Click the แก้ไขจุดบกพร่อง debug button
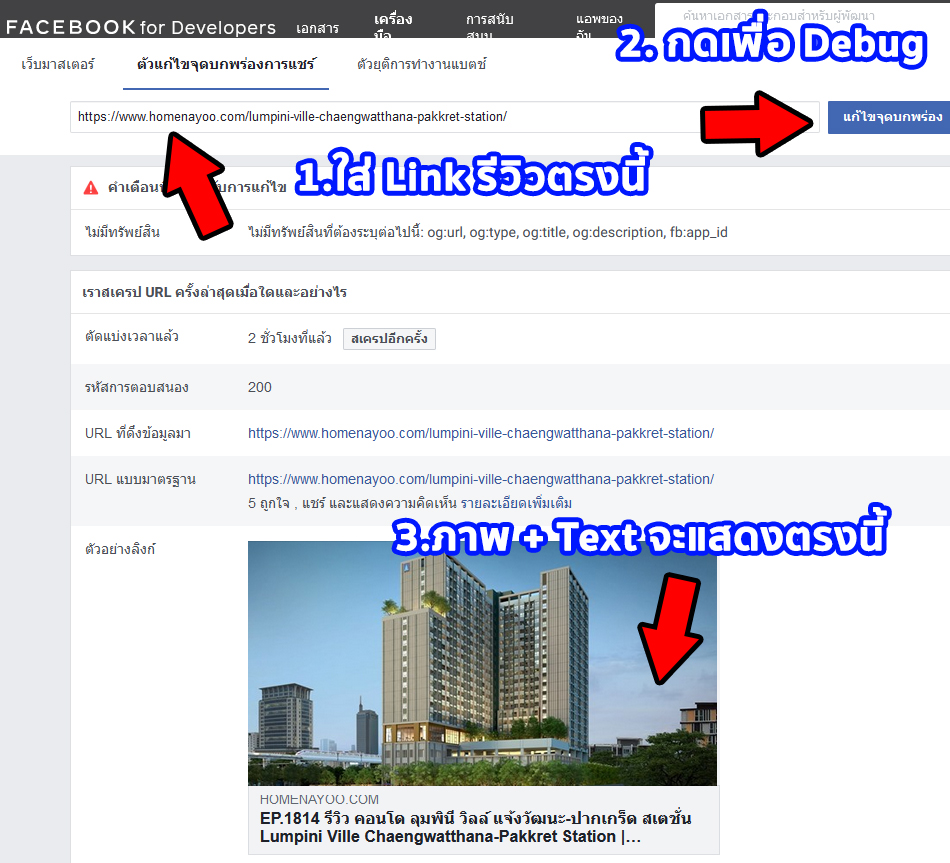950x863 pixels. (889, 117)
